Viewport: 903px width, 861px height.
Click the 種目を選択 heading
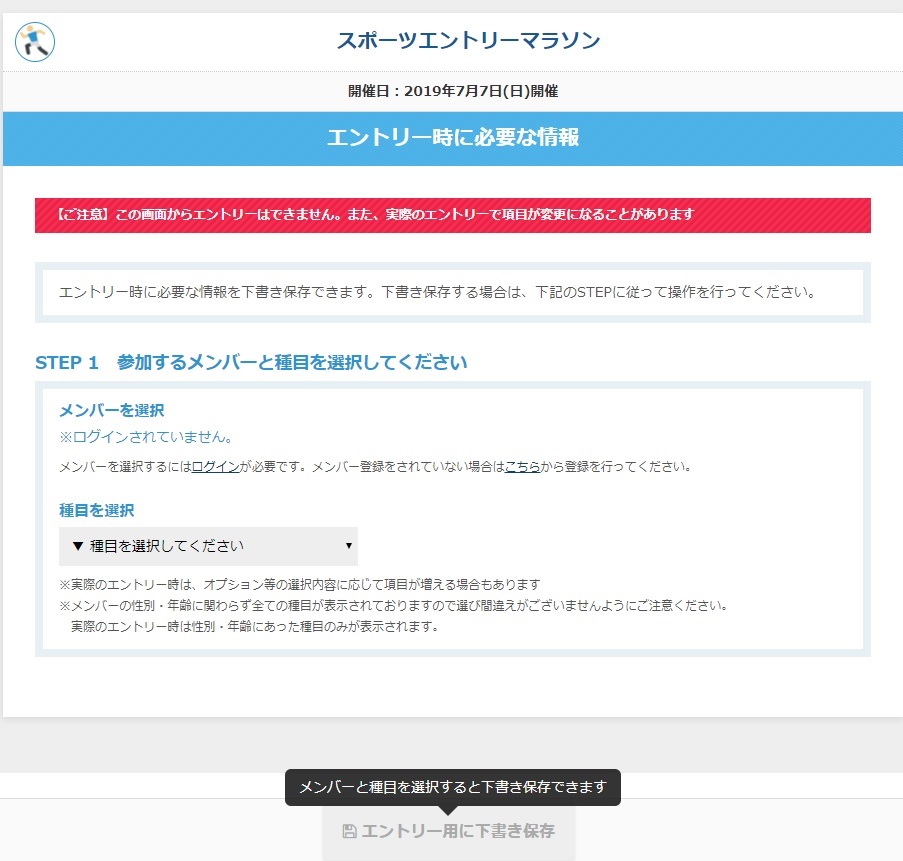click(96, 510)
